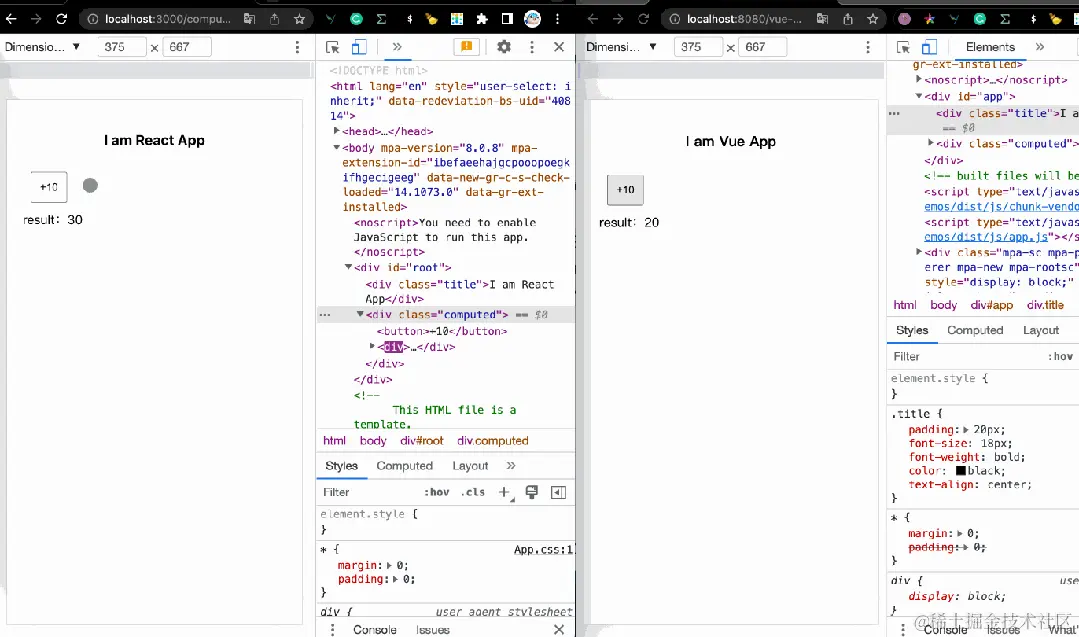The width and height of the screenshot is (1079, 637).
Task: Open Dimensions dropdown in Vue device toolbar
Action: point(621,47)
